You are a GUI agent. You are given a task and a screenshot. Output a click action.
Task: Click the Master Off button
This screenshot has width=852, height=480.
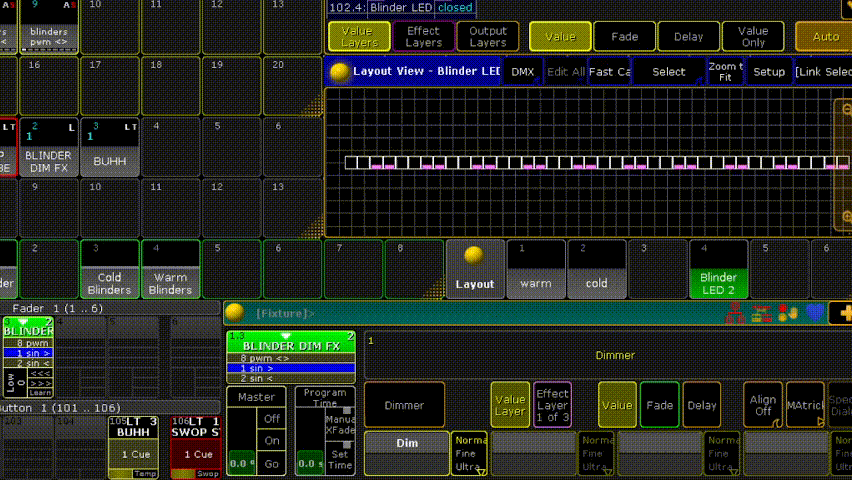tap(271, 419)
